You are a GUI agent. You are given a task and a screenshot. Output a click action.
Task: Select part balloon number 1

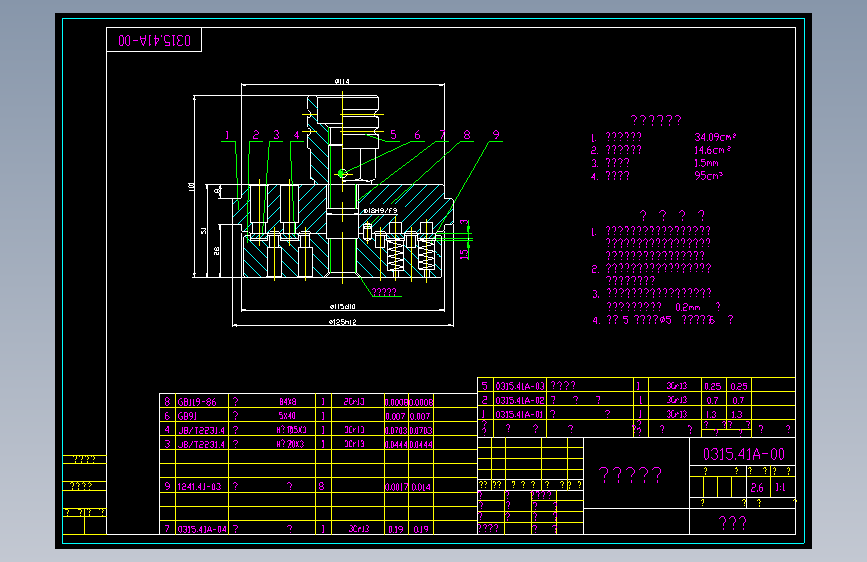(x=227, y=135)
